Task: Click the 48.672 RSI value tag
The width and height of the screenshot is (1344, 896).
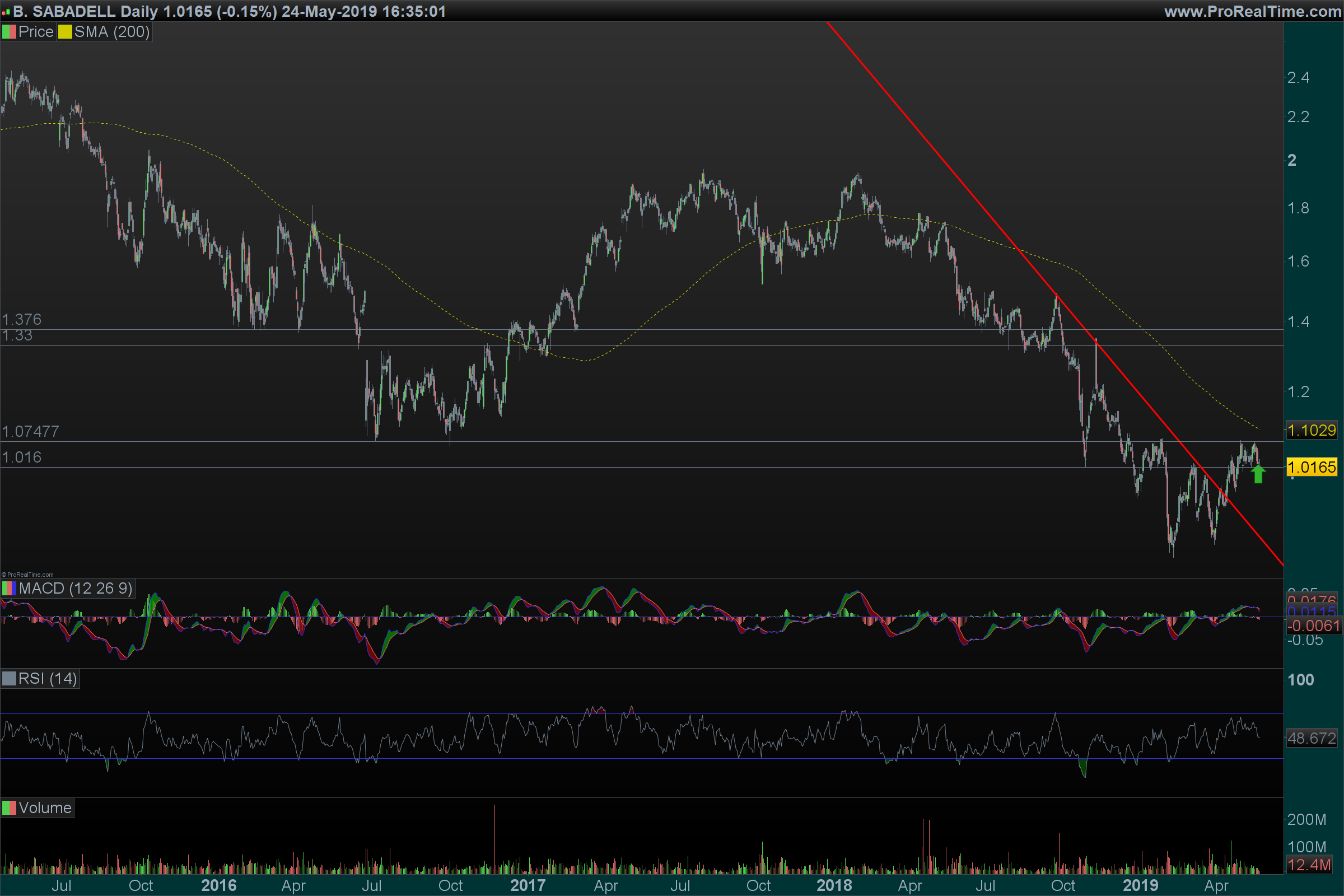Action: click(x=1312, y=738)
